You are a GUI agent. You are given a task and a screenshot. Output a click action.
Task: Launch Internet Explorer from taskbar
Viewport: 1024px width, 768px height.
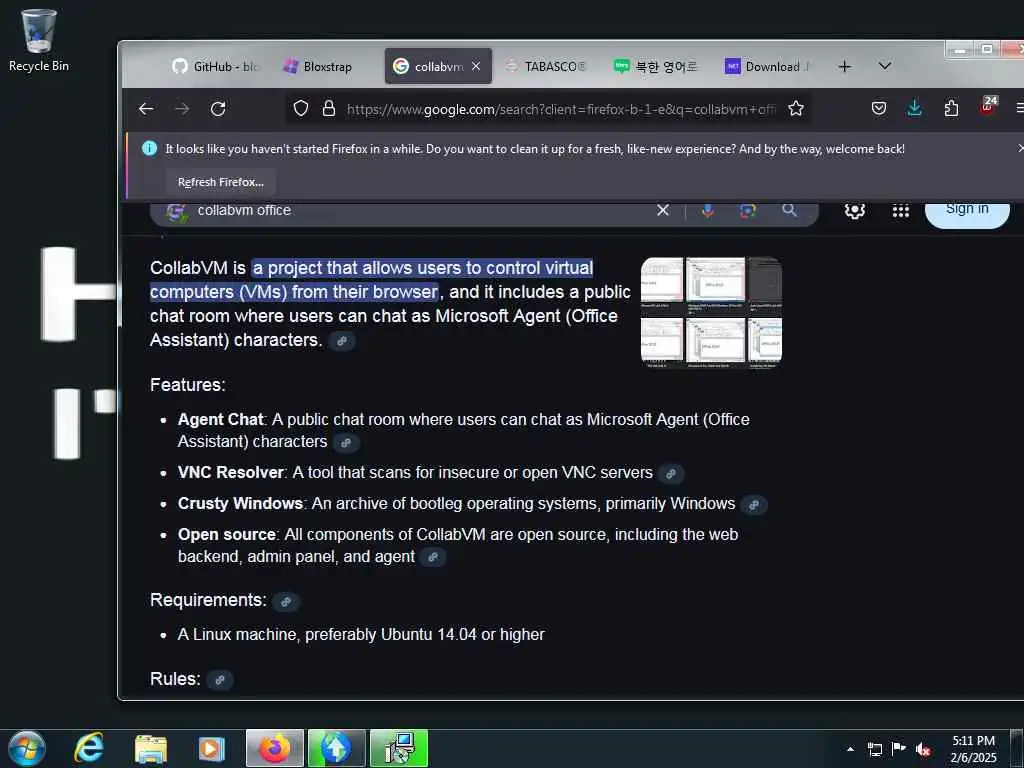tap(89, 748)
